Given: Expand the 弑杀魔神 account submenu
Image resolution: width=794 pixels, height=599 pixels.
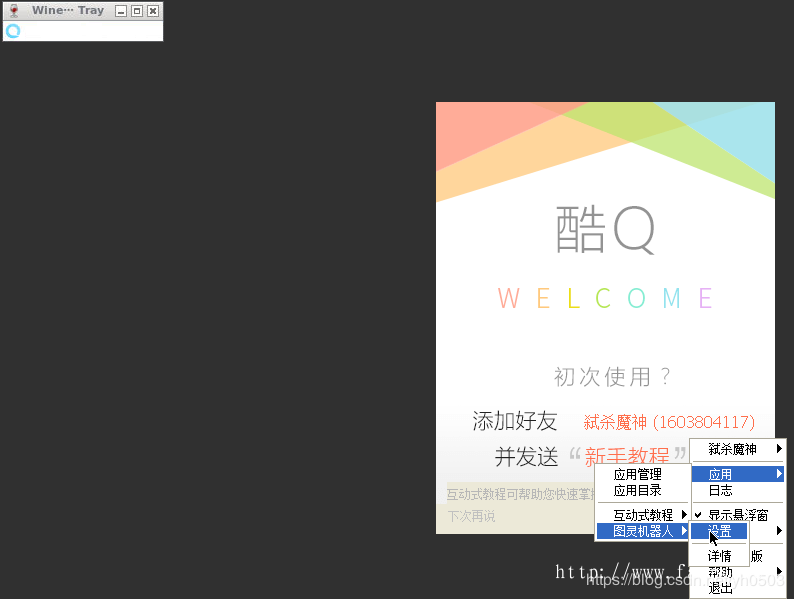Looking at the screenshot, I should point(737,449).
